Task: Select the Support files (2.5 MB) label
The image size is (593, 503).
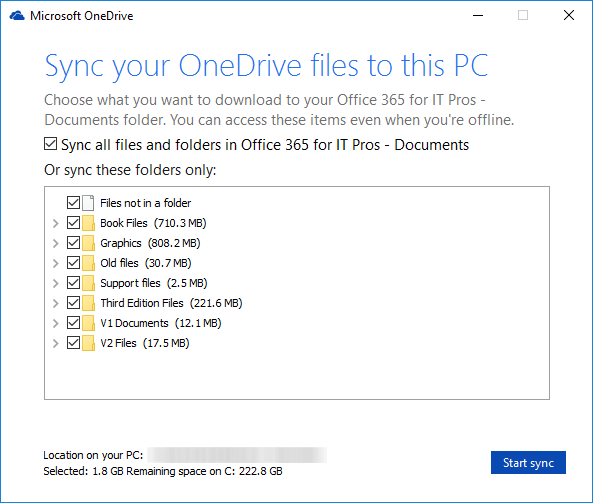Action: click(x=154, y=283)
